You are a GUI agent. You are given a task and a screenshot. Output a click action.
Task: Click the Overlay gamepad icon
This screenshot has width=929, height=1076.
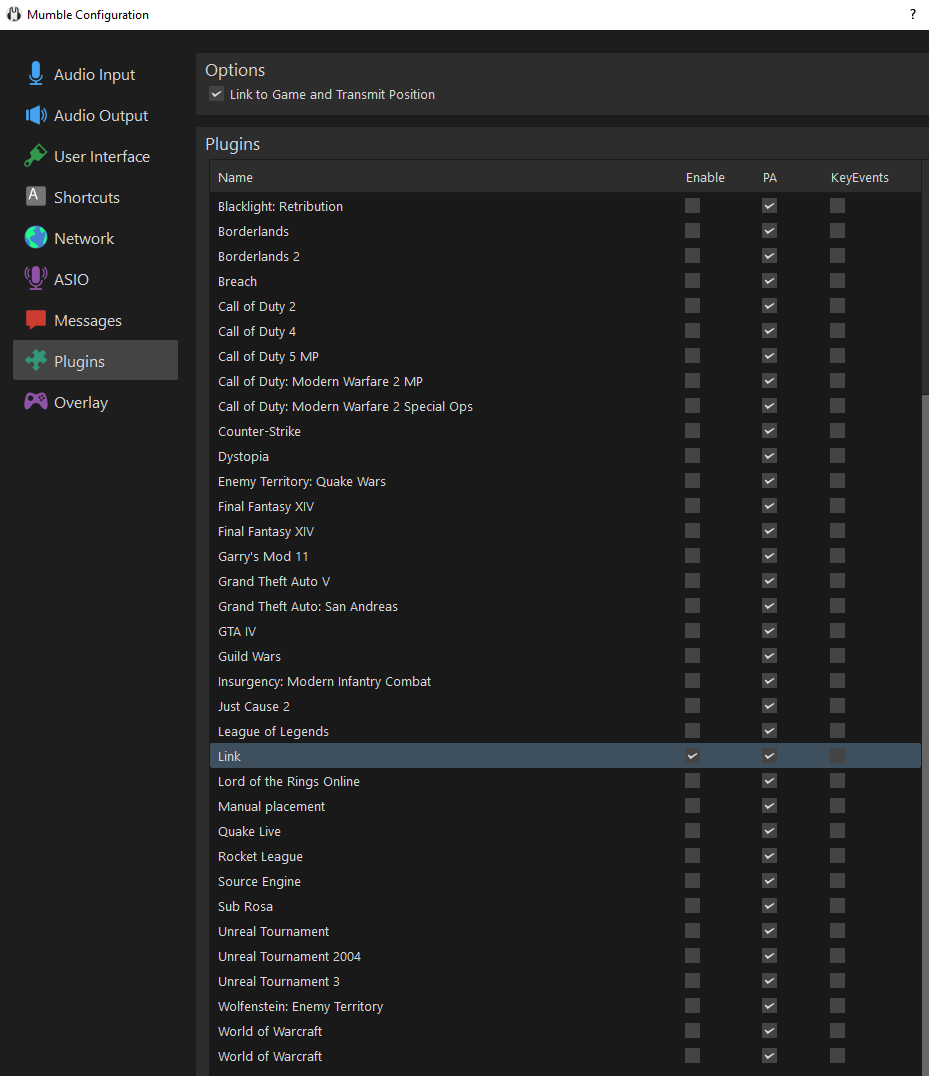[36, 401]
